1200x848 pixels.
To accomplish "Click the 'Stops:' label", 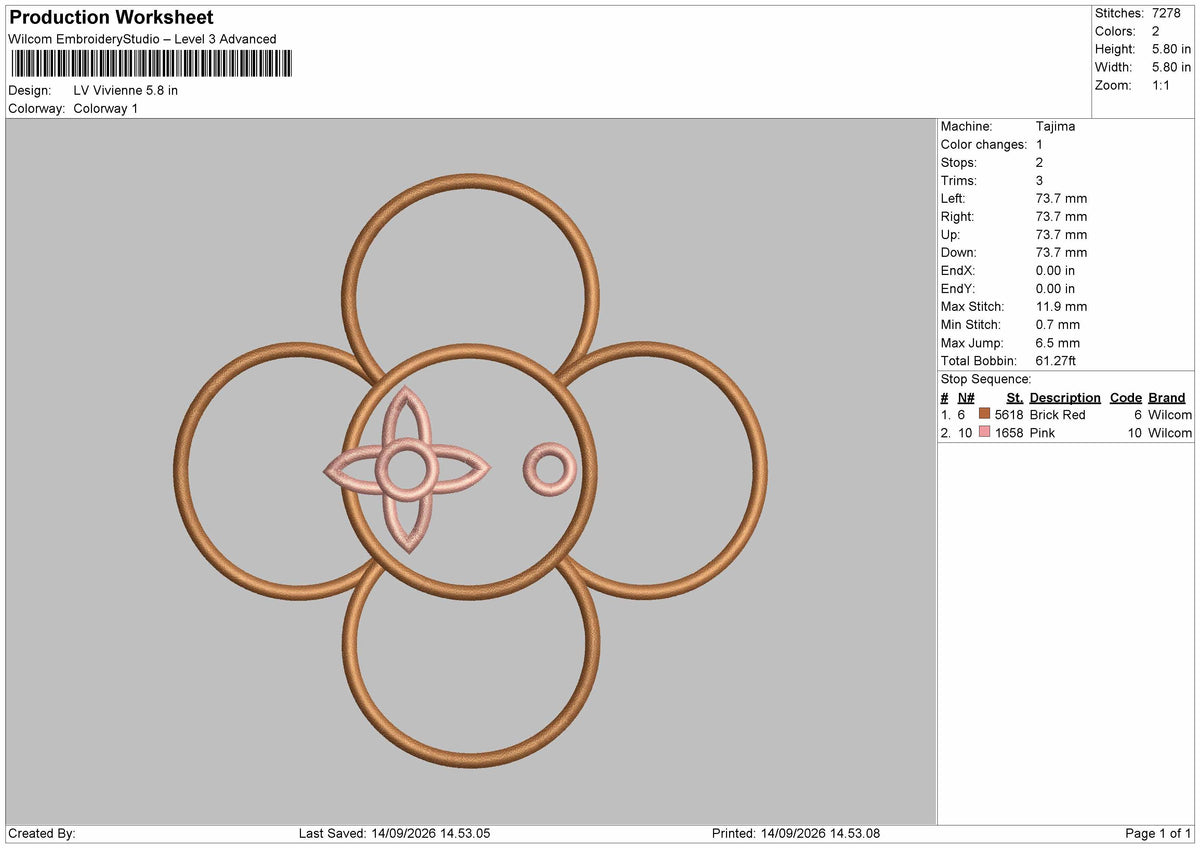I will coord(959,162).
